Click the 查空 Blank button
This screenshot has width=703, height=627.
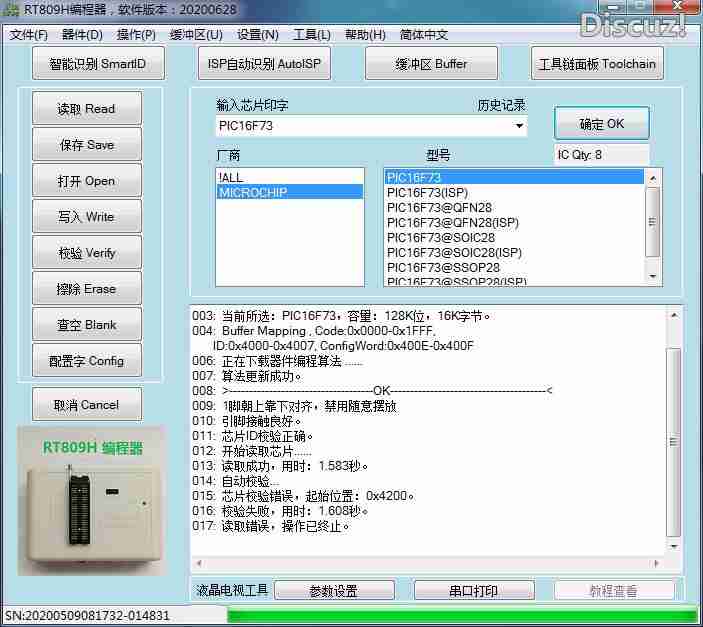(87, 325)
